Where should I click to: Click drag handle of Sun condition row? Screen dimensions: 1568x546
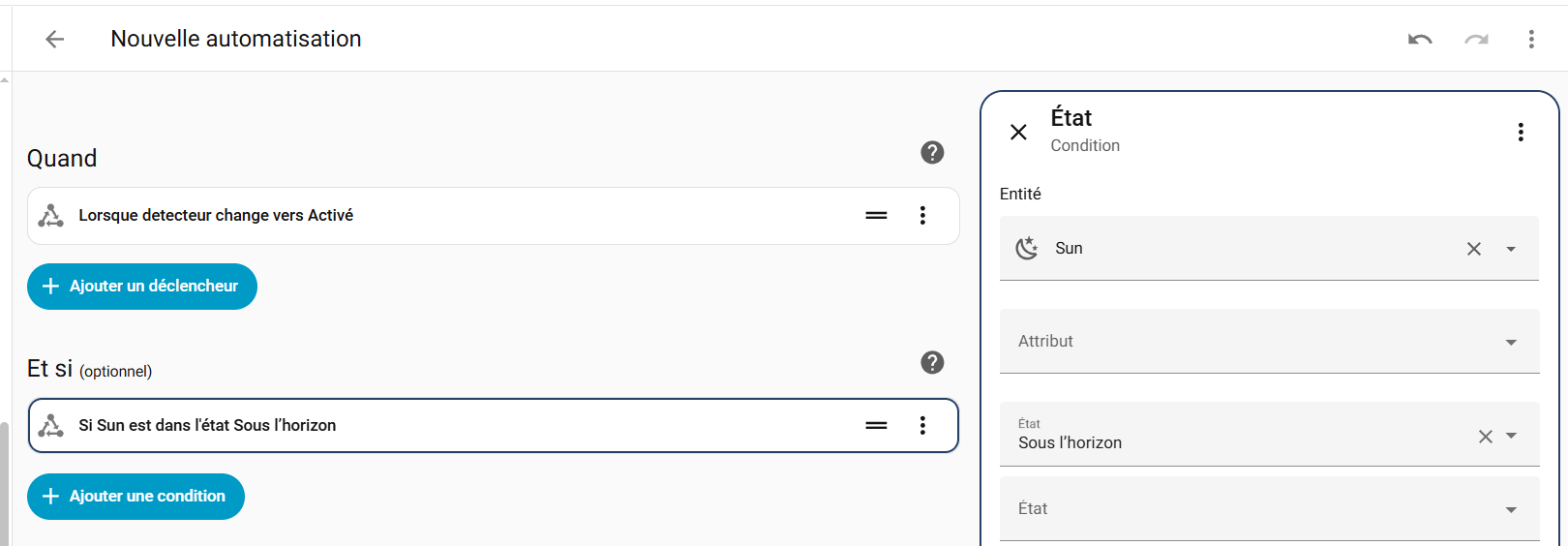pos(876,425)
